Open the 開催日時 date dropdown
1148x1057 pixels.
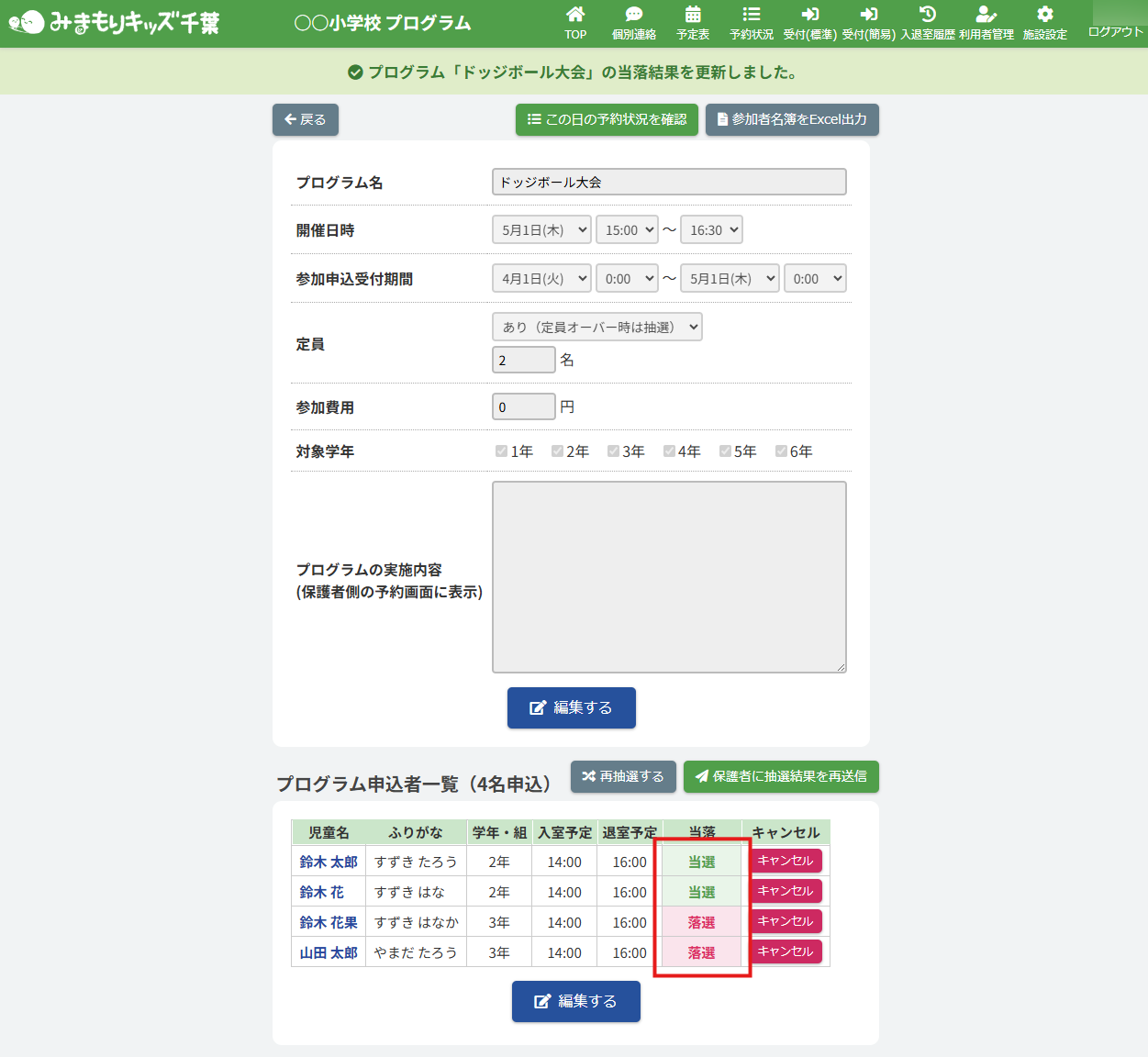pyautogui.click(x=541, y=230)
